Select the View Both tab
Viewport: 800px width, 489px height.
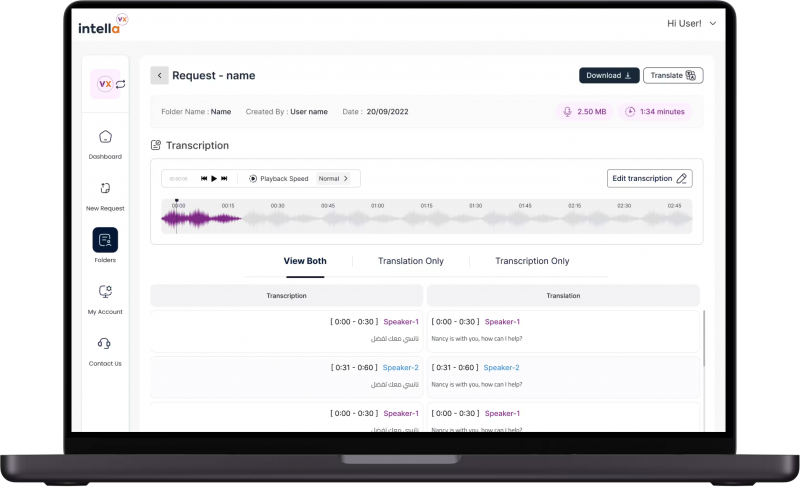(x=305, y=261)
